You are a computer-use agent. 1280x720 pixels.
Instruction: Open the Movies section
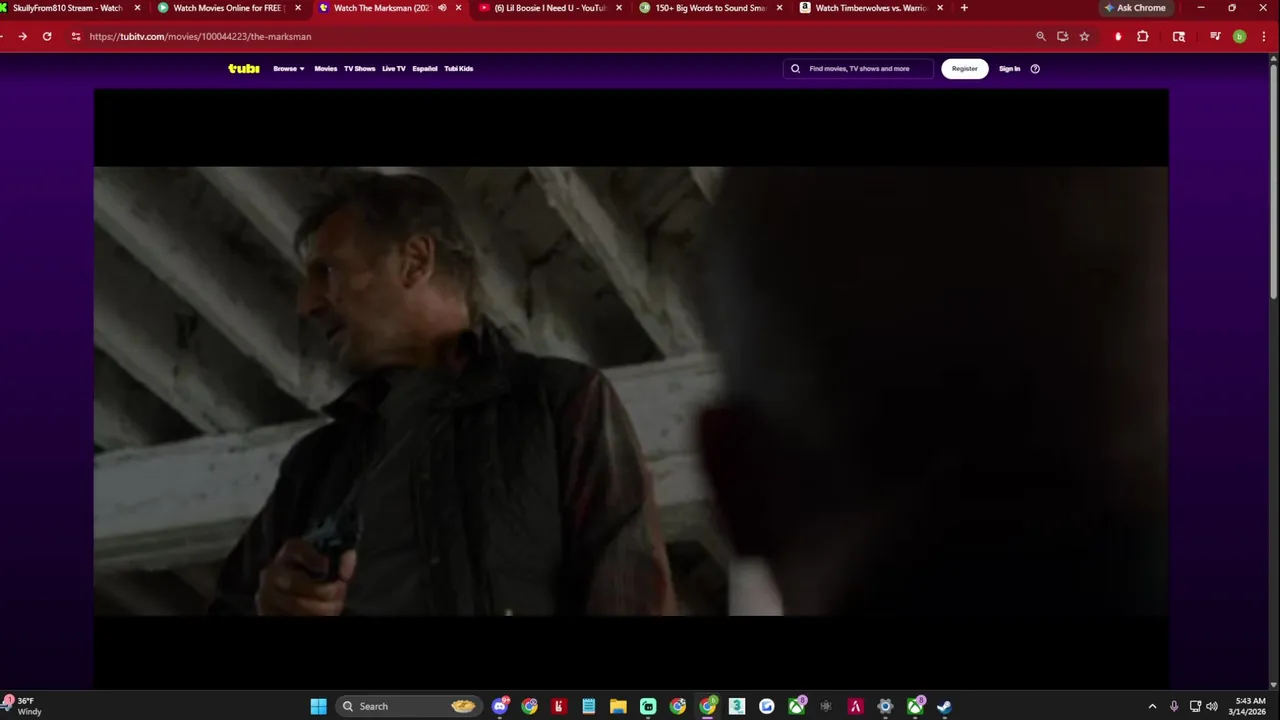(326, 69)
